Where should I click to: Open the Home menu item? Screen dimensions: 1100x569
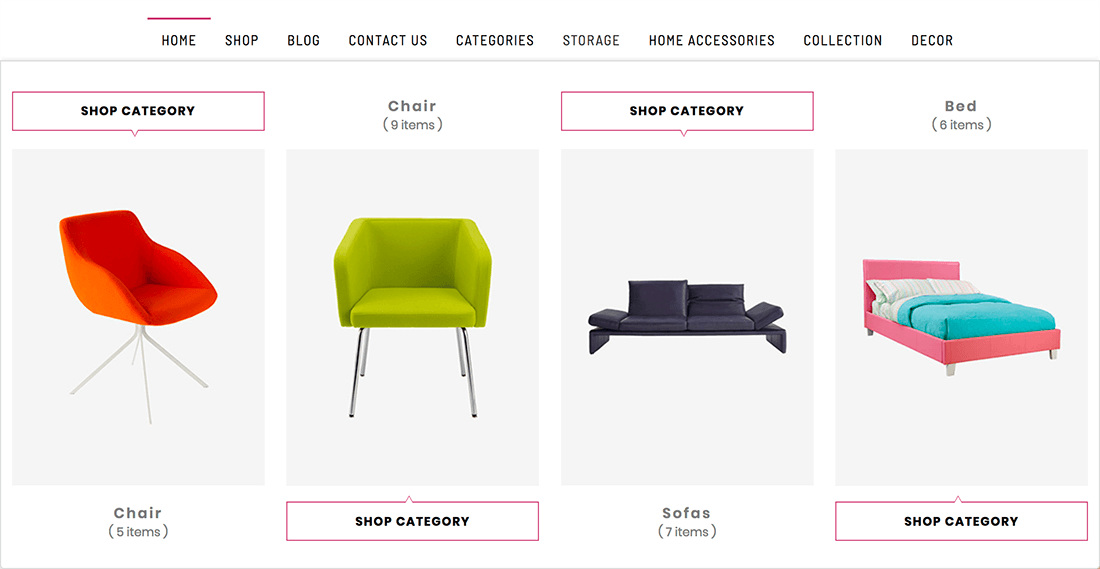(179, 41)
